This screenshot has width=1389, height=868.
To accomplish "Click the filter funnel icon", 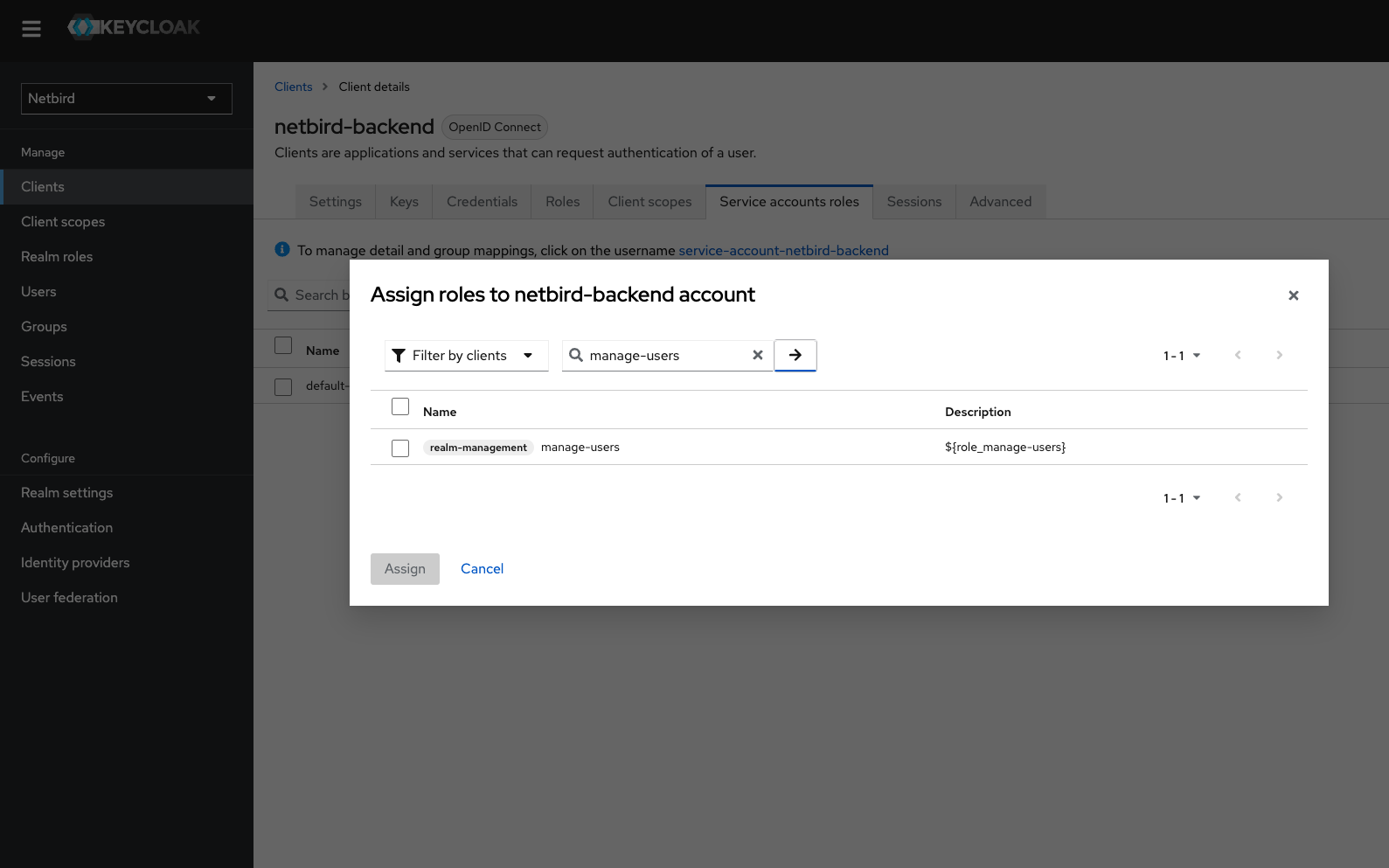I will coord(399,356).
